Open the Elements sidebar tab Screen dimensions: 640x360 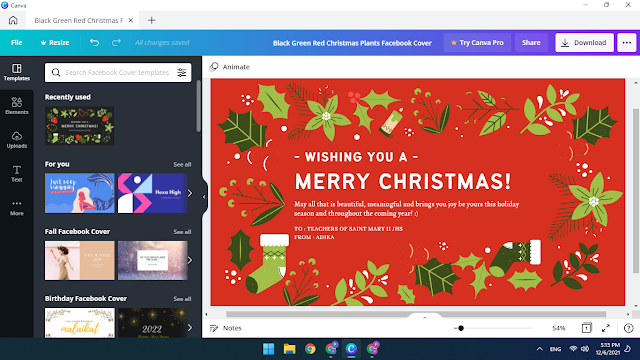pyautogui.click(x=17, y=106)
